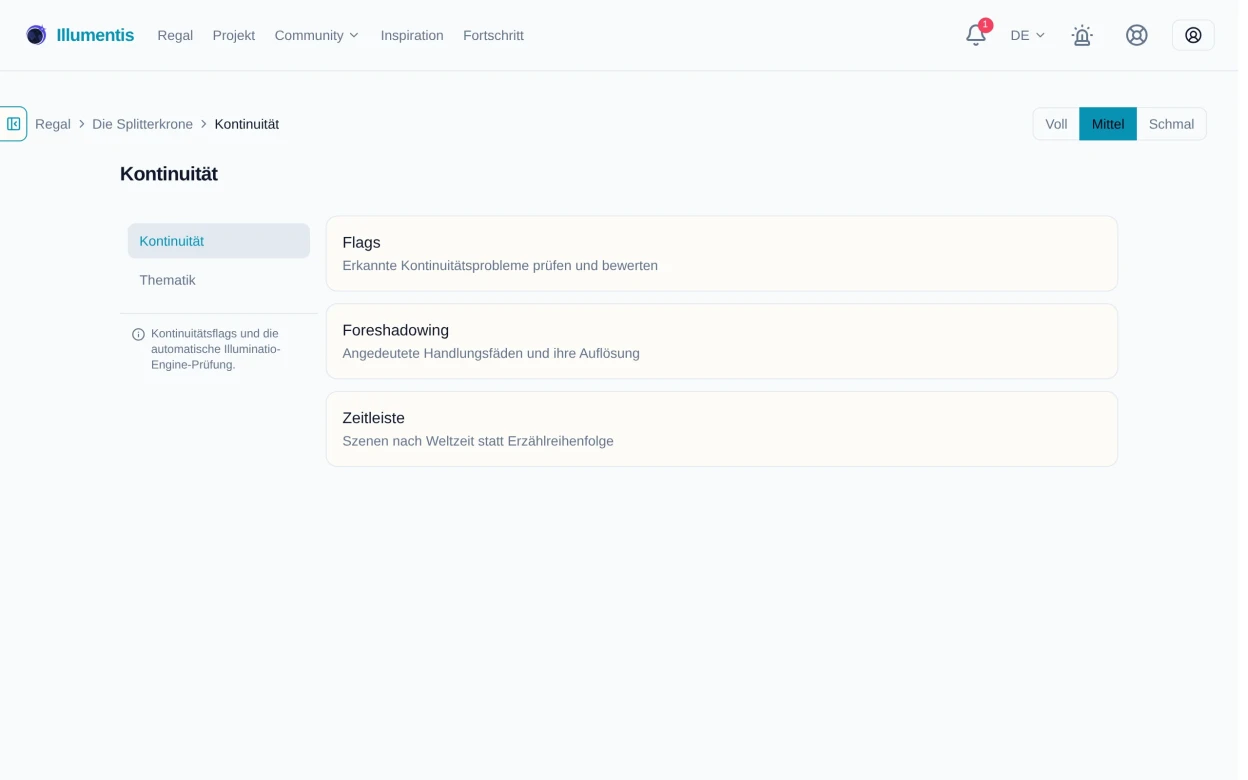Click the Kontinuität page heading

coord(169,174)
